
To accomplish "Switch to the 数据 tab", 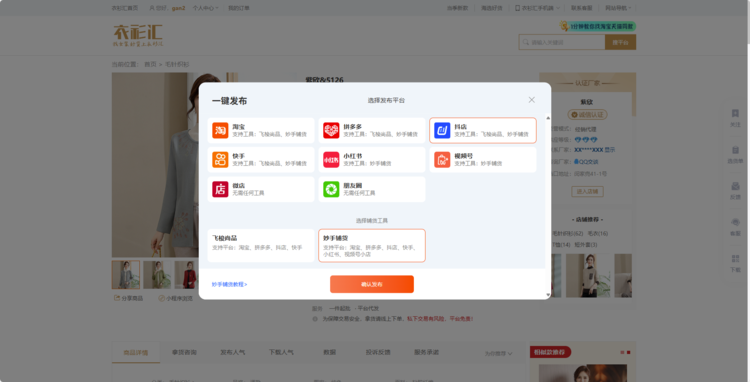I will [330, 352].
